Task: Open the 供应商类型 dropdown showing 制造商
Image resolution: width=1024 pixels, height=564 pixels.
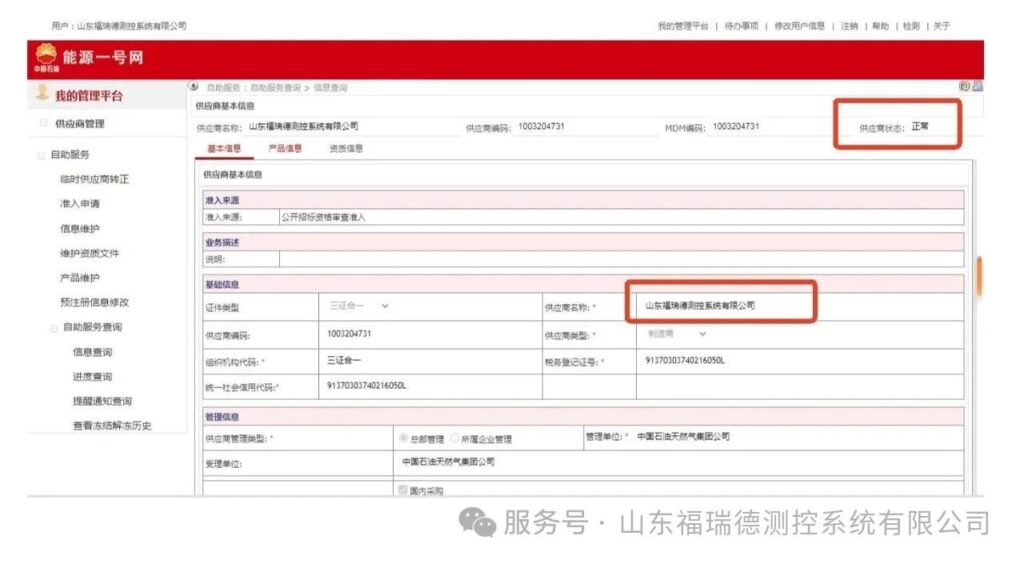Action: 676,334
